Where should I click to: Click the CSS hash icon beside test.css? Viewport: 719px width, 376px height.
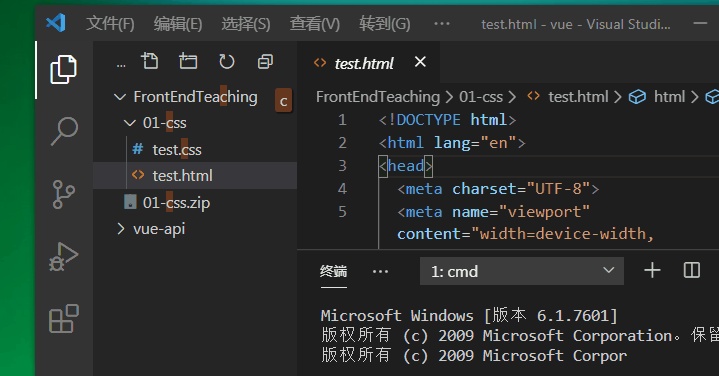tap(138, 149)
